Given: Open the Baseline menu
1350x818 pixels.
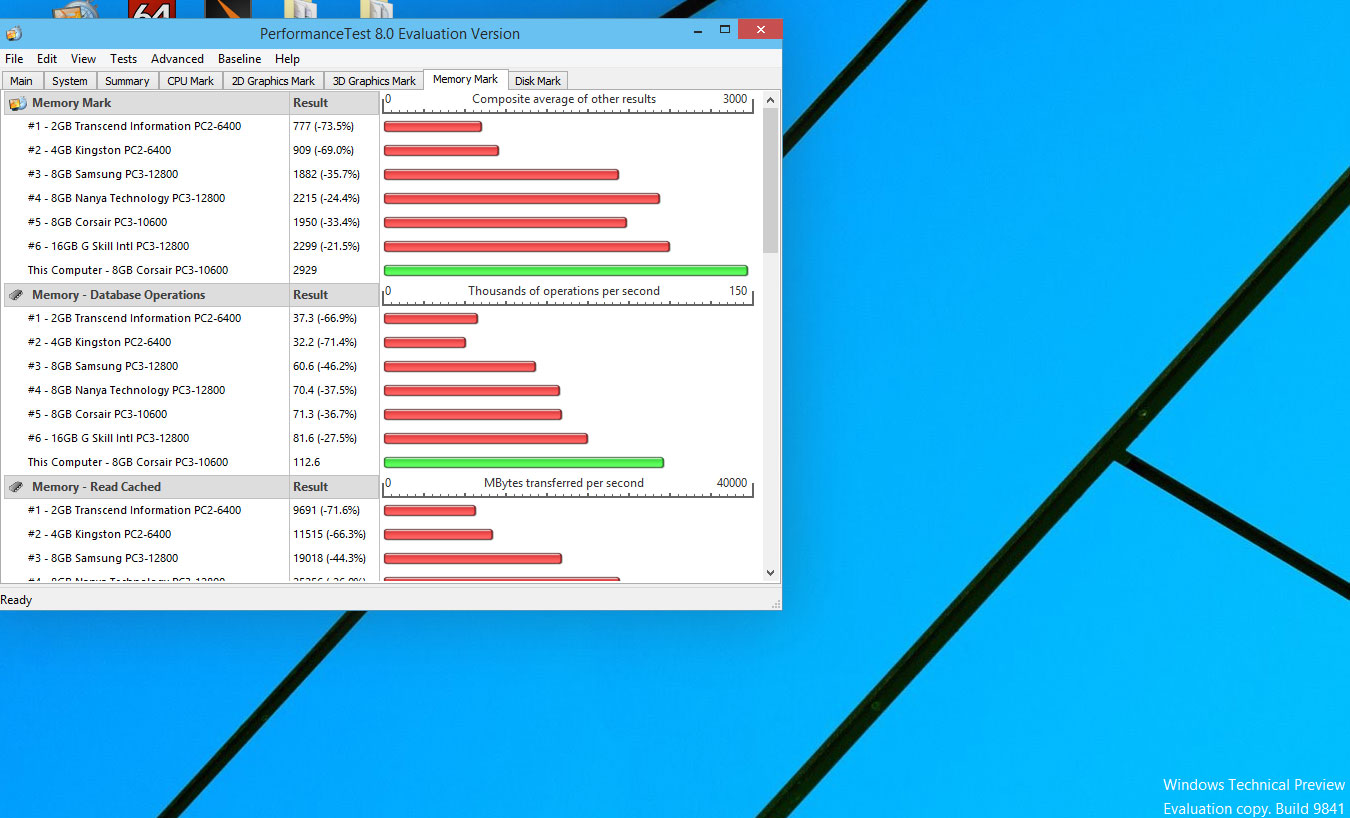Looking at the screenshot, I should coord(239,59).
